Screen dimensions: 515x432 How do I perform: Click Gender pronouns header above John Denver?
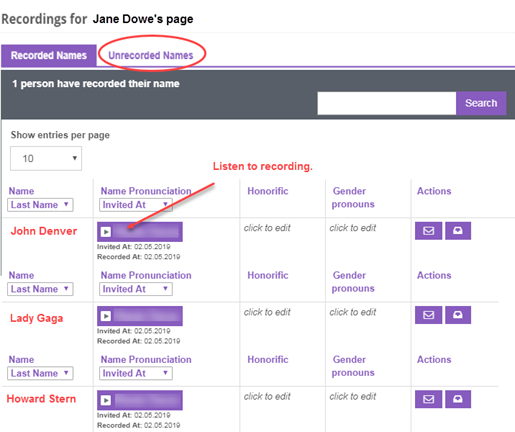353,197
